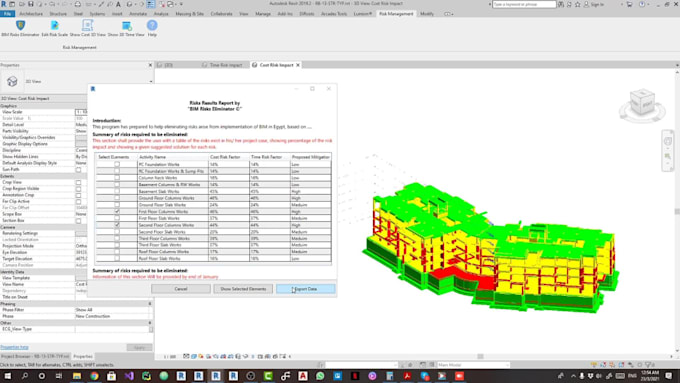
Task: Open Google Chrome from the taskbar
Action: [94, 376]
